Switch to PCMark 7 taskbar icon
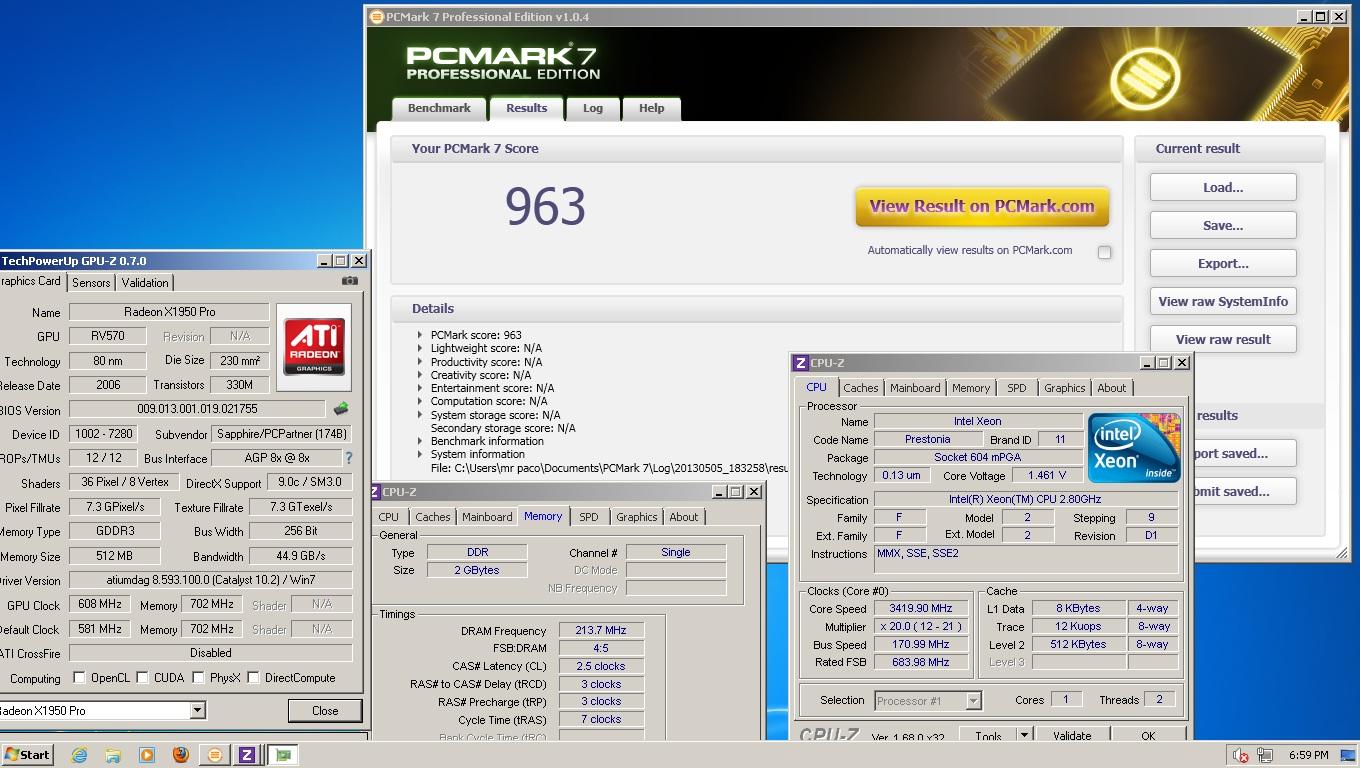Screen dimensions: 1360x768 tap(214, 755)
